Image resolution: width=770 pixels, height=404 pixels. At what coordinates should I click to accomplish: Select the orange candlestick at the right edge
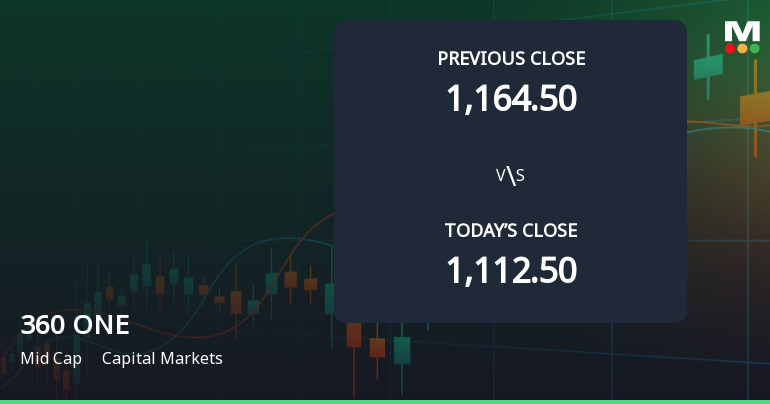pos(754,108)
